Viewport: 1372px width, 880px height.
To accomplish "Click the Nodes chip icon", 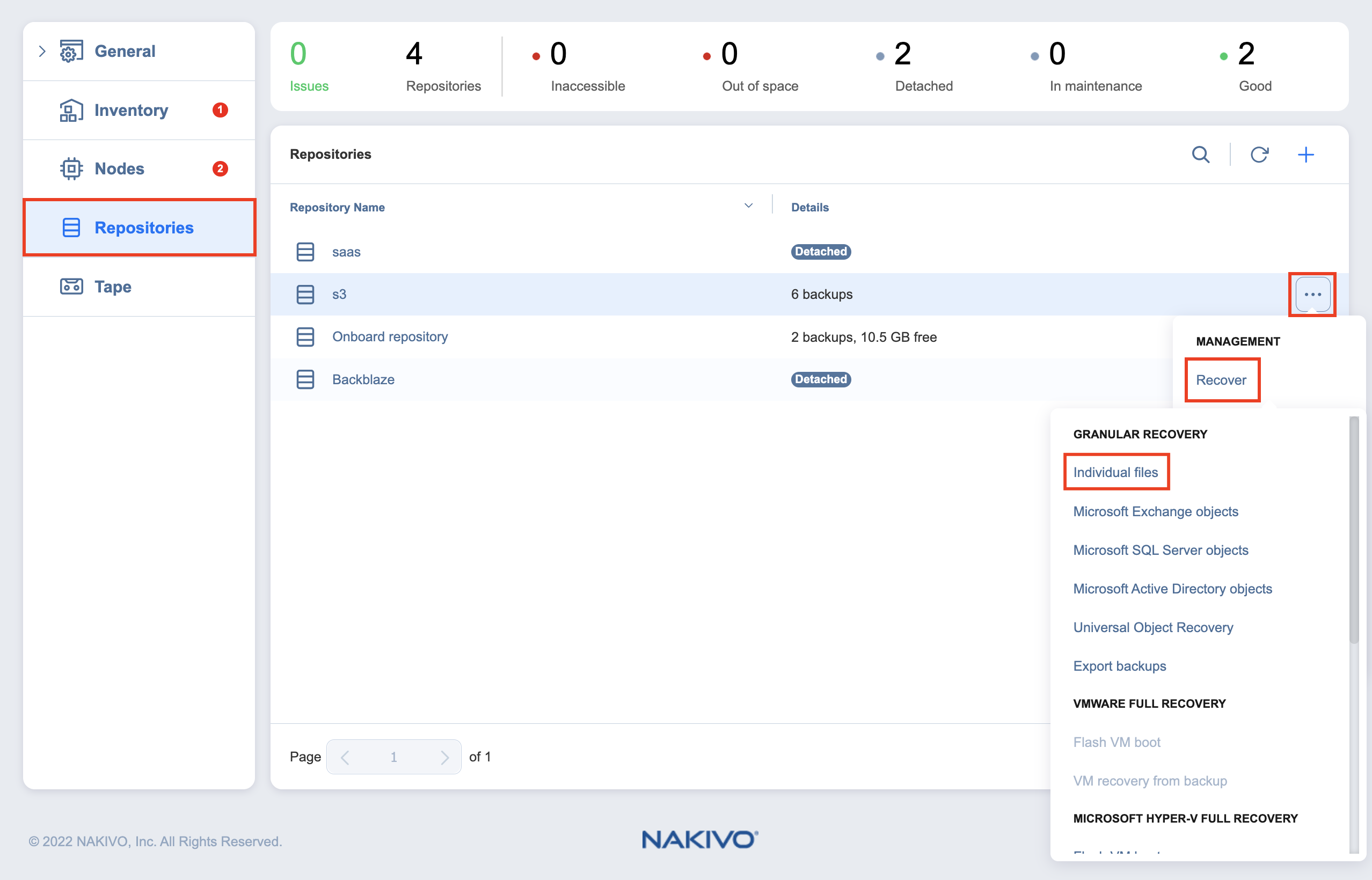I will pyautogui.click(x=71, y=168).
